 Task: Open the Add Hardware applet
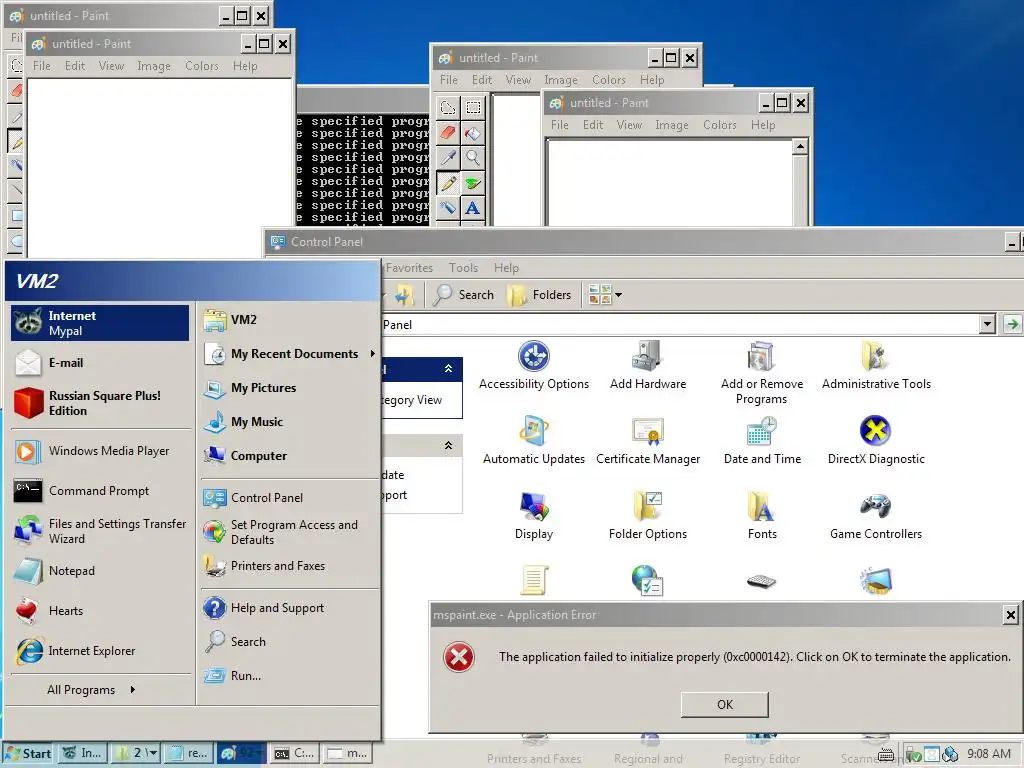click(648, 366)
